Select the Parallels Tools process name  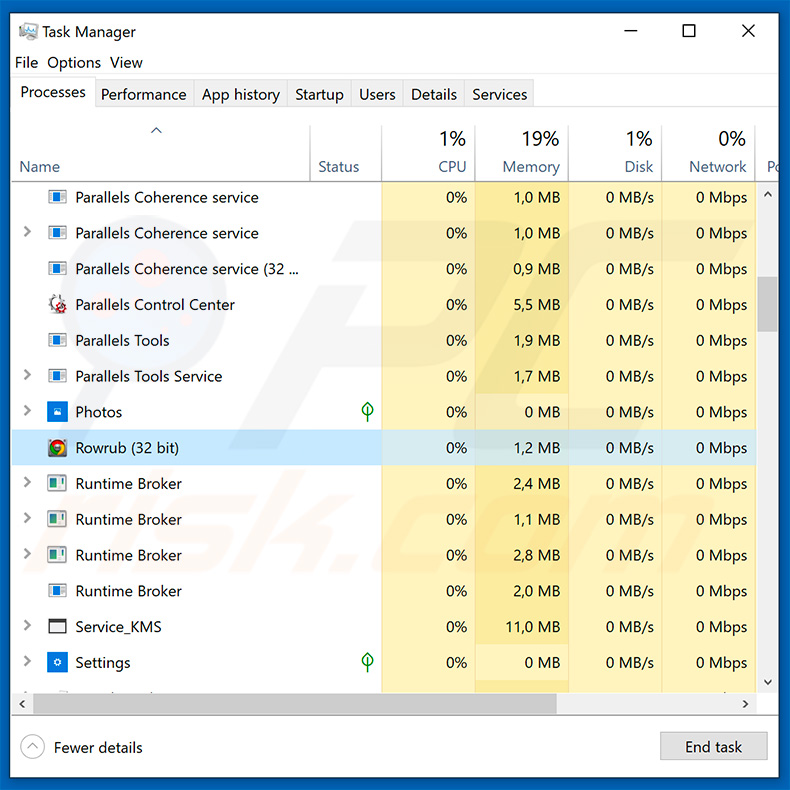[122, 340]
